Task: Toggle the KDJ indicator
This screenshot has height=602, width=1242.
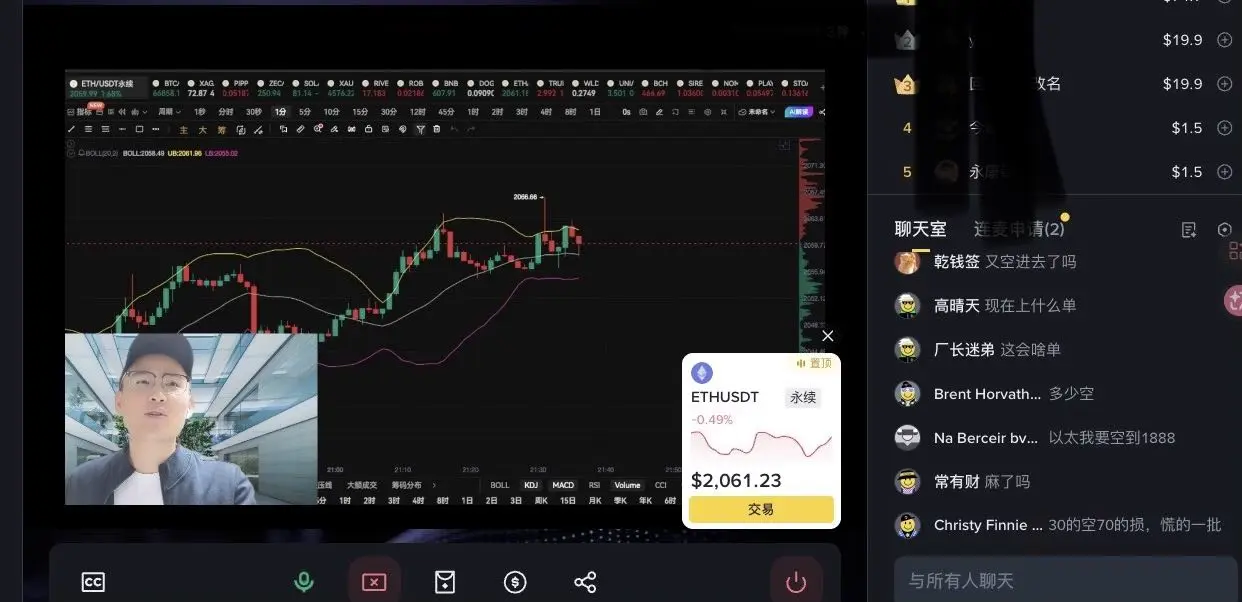Action: (x=531, y=485)
